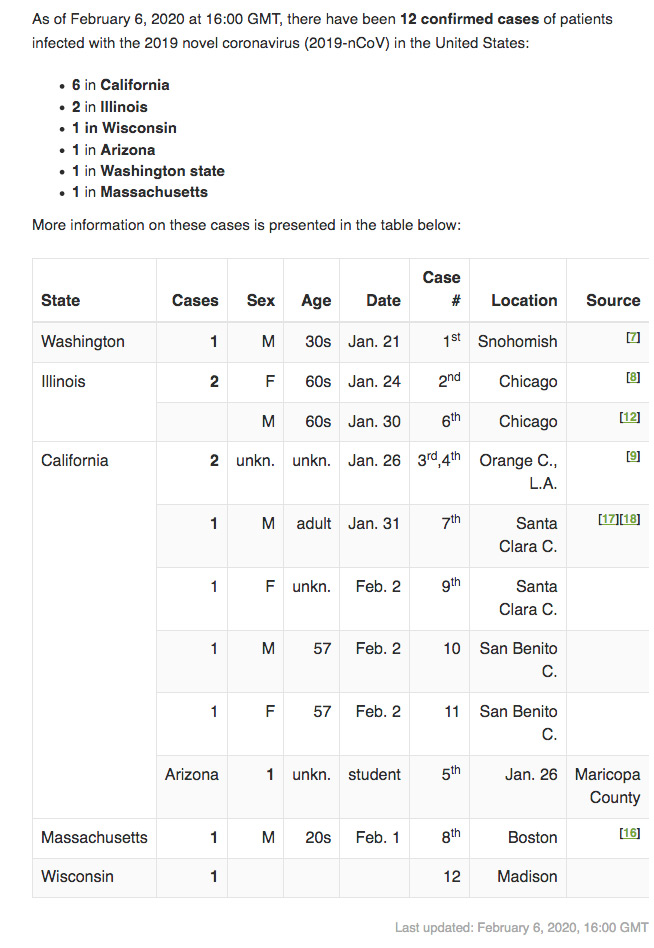Open source reference link [17]
654x948 pixels.
pyautogui.click(x=608, y=519)
